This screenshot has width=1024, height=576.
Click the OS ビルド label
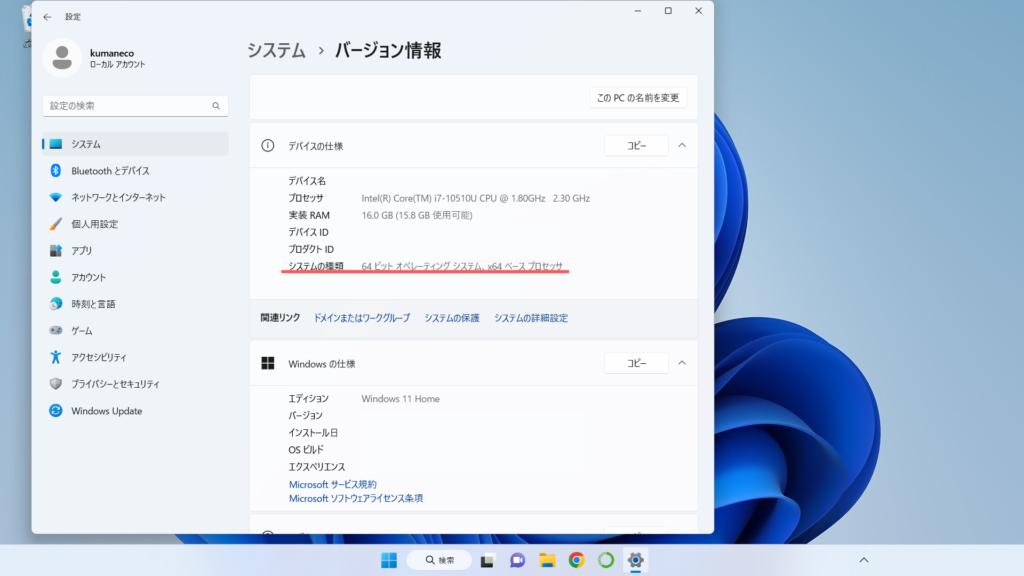point(306,449)
